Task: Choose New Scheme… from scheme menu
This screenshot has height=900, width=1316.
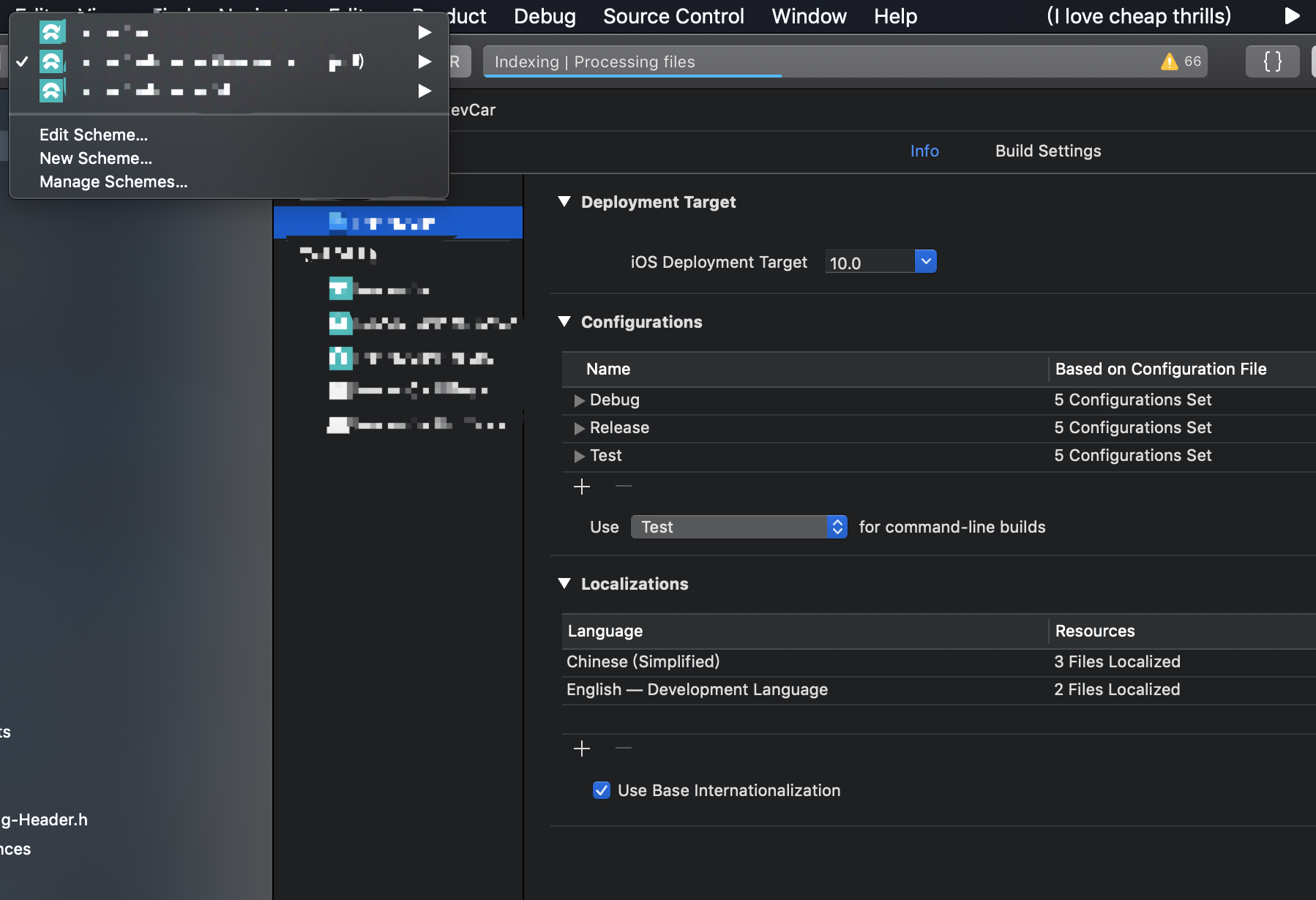Action: pos(96,158)
